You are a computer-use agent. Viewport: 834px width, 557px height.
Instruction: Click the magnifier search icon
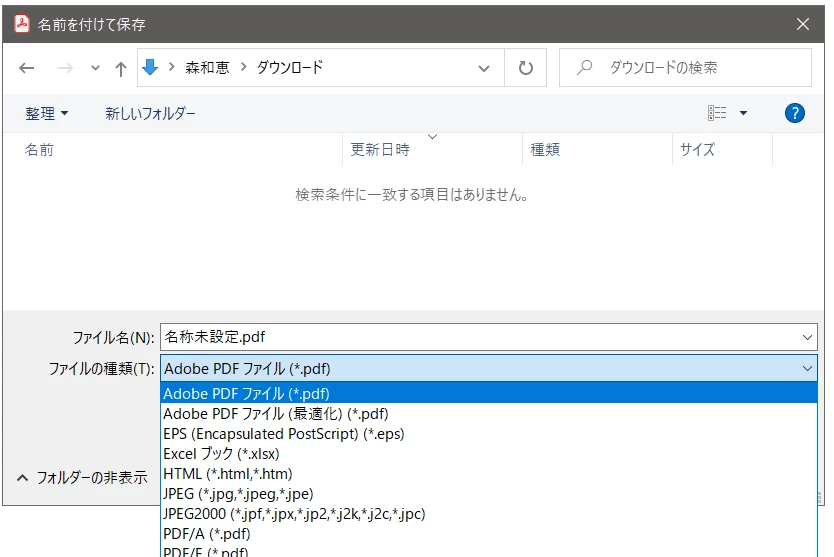click(x=585, y=68)
